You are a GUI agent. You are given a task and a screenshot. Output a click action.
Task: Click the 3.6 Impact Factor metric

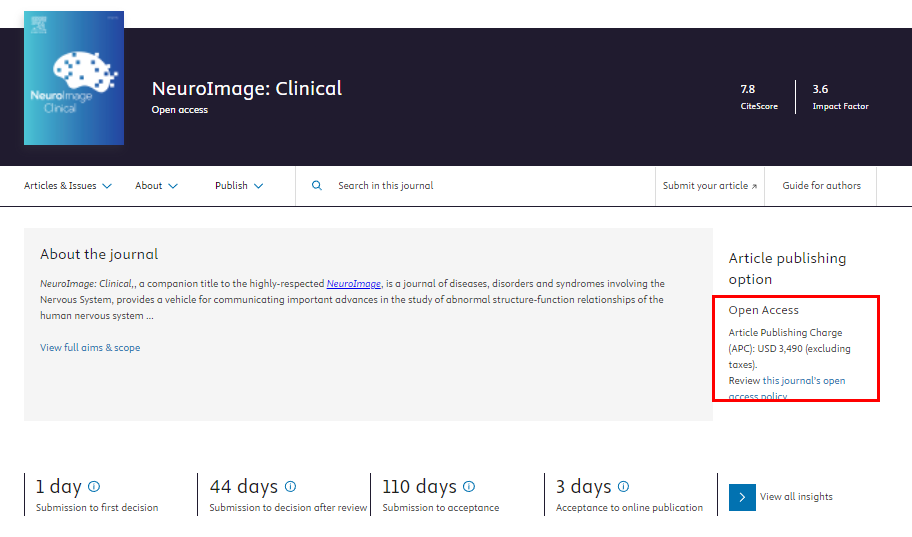click(x=840, y=96)
